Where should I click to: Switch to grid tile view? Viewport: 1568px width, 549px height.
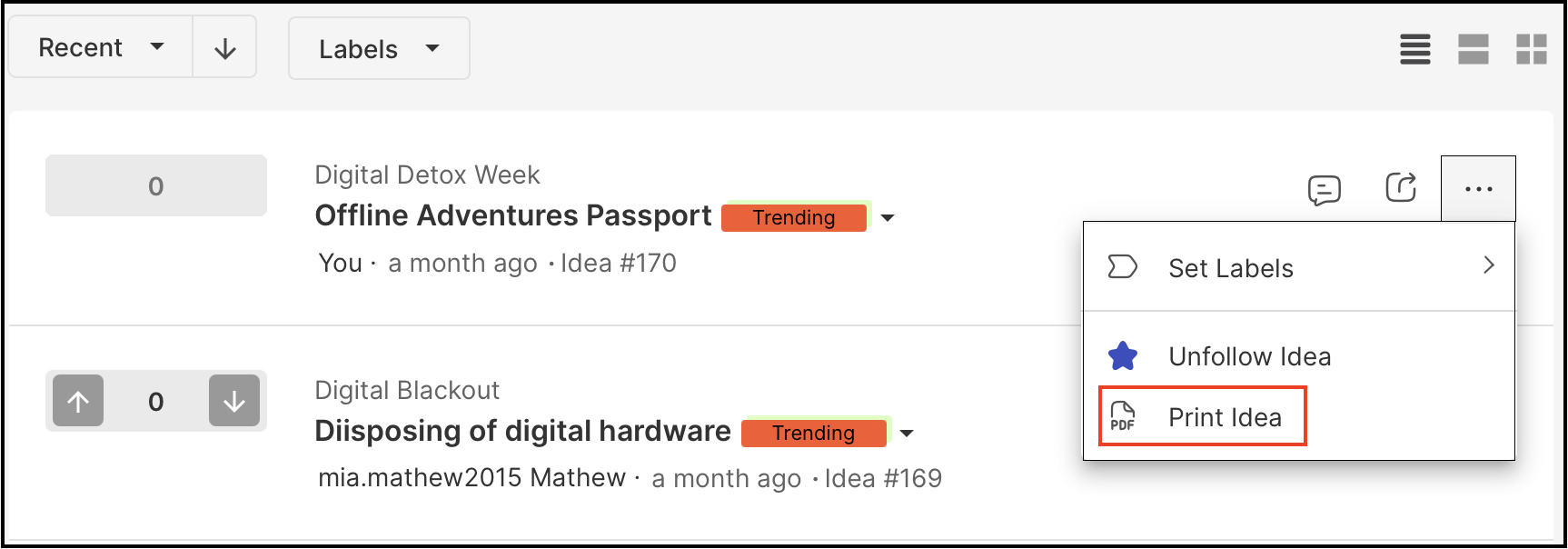[1532, 49]
